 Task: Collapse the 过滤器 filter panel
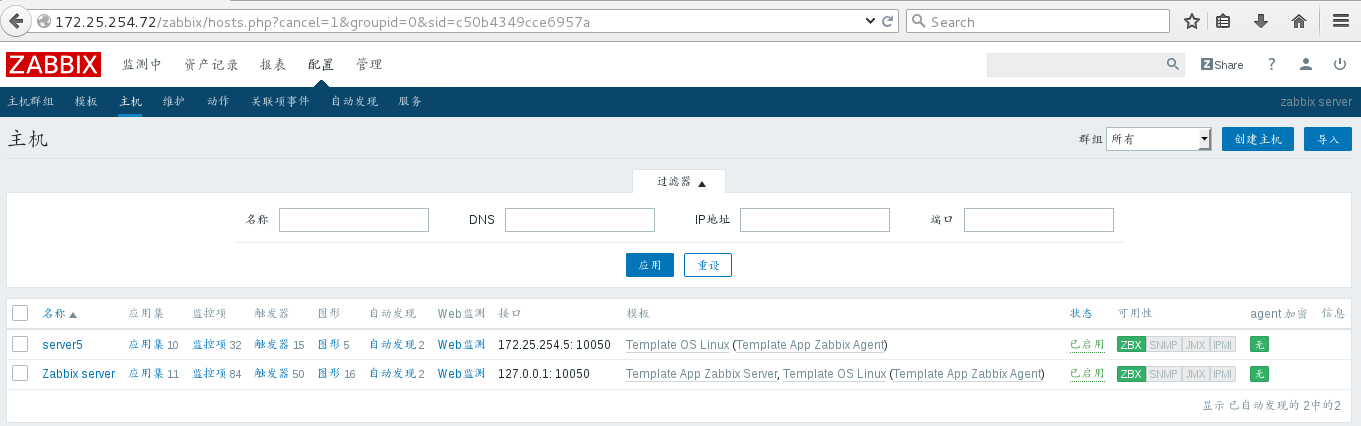coord(680,182)
